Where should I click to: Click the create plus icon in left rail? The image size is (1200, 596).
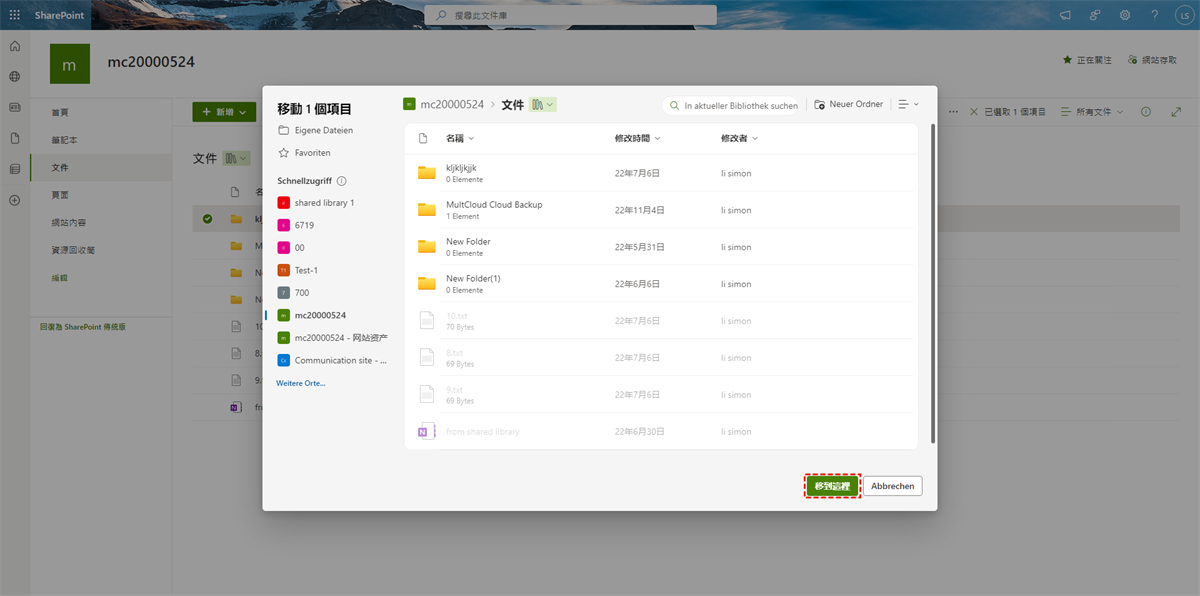(x=14, y=200)
